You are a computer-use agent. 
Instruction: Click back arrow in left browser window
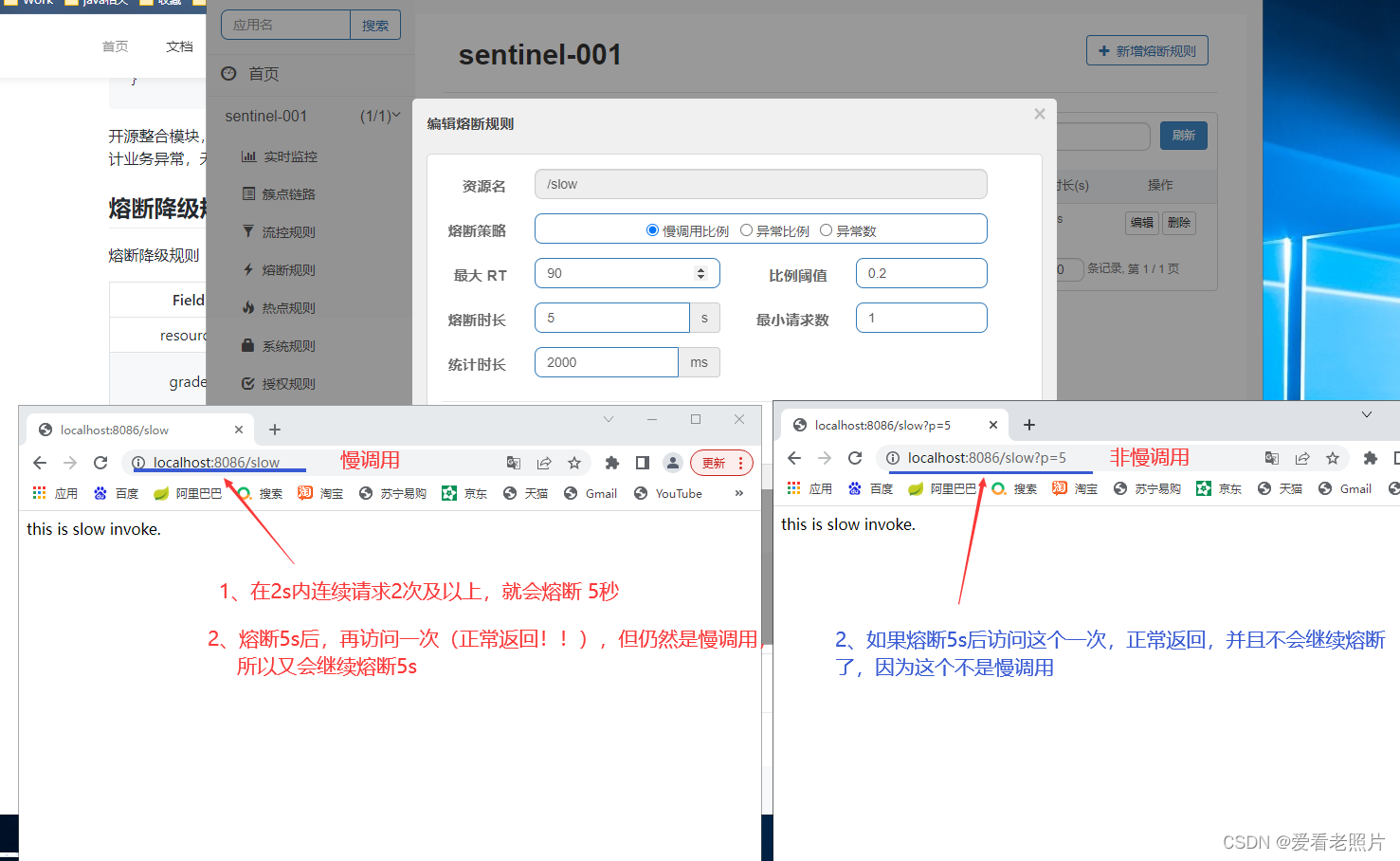point(40,463)
